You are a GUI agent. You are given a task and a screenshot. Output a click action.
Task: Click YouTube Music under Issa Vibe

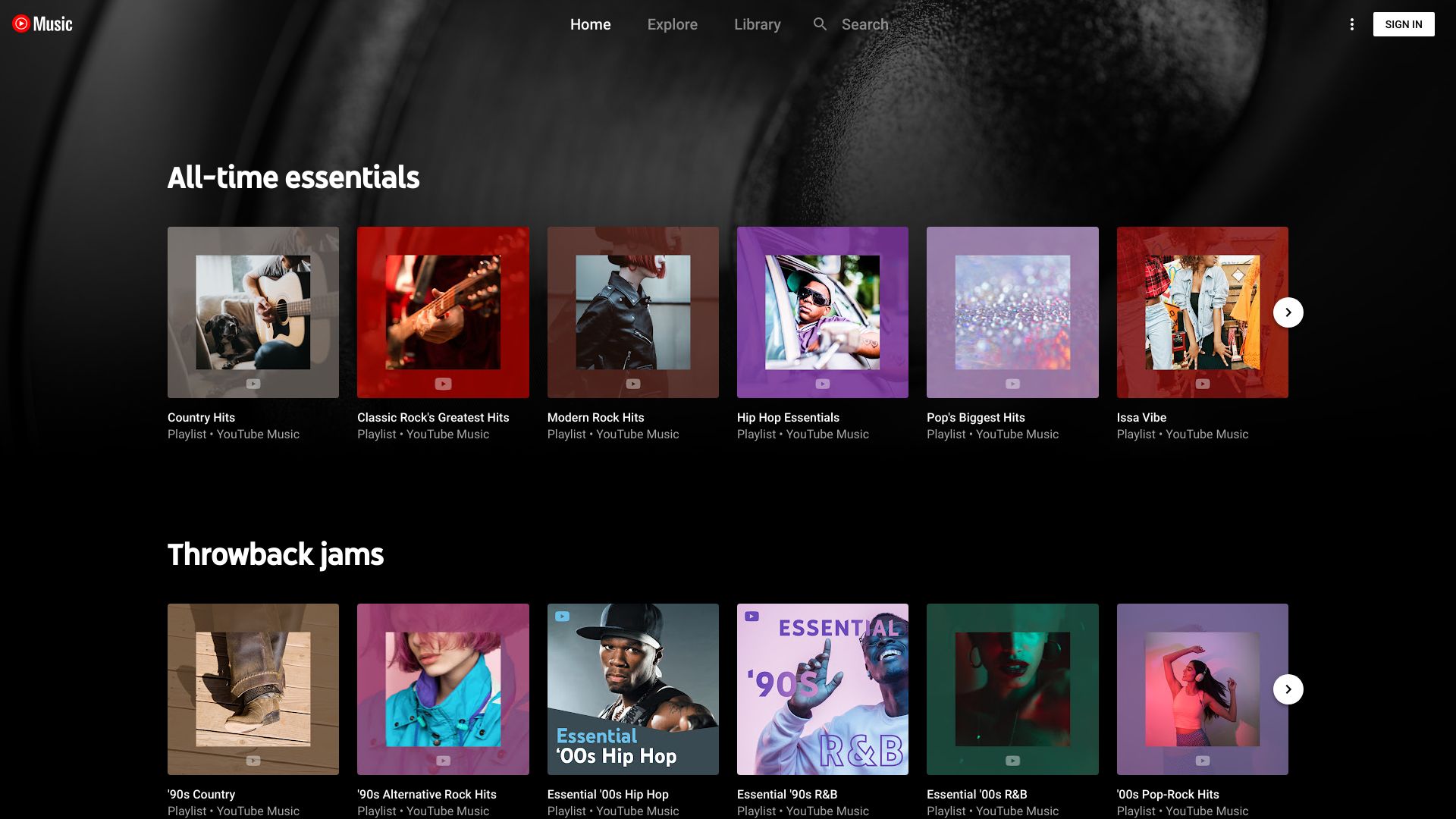point(1207,435)
